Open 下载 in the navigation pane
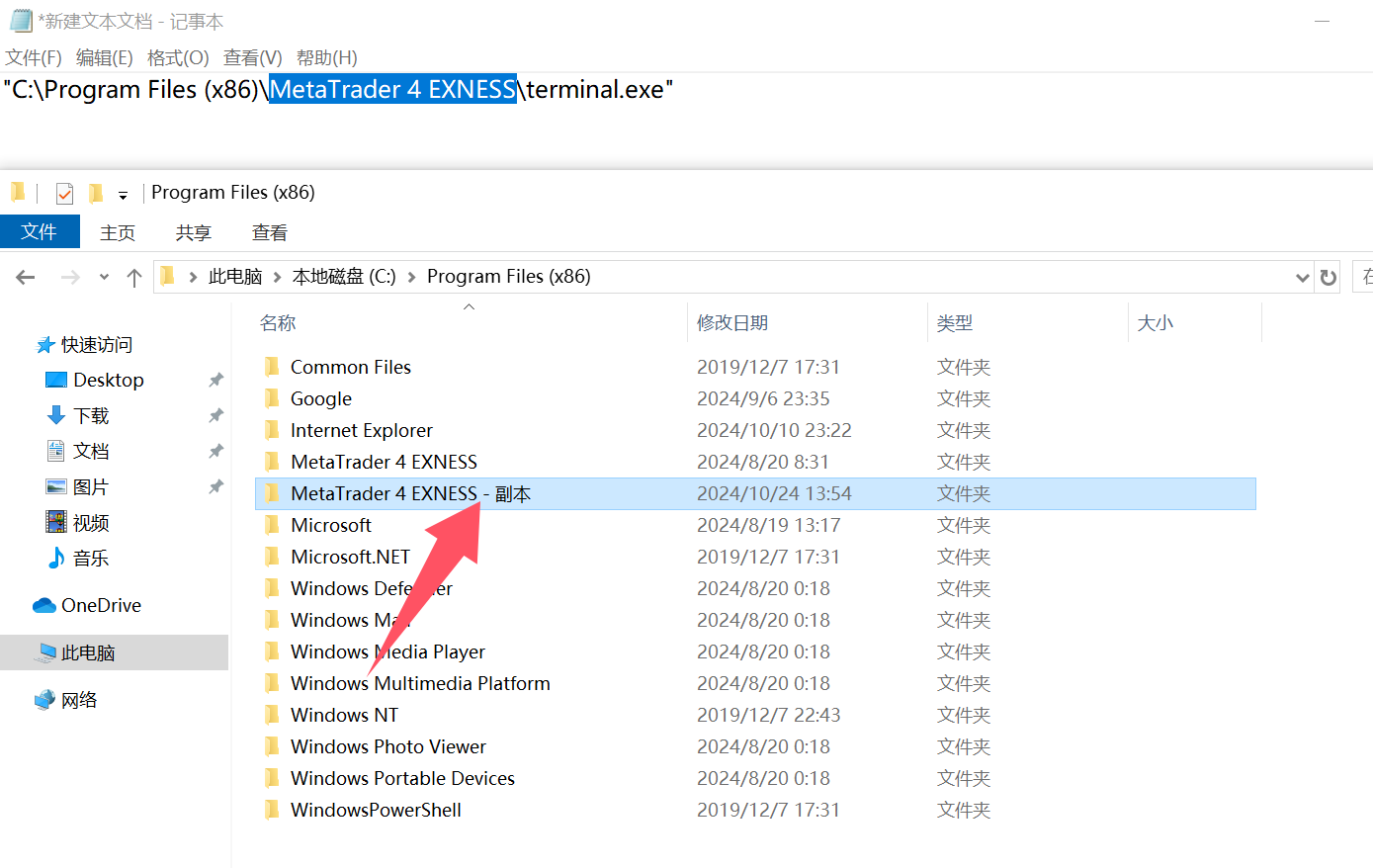This screenshot has height=868, width=1373. coord(91,416)
